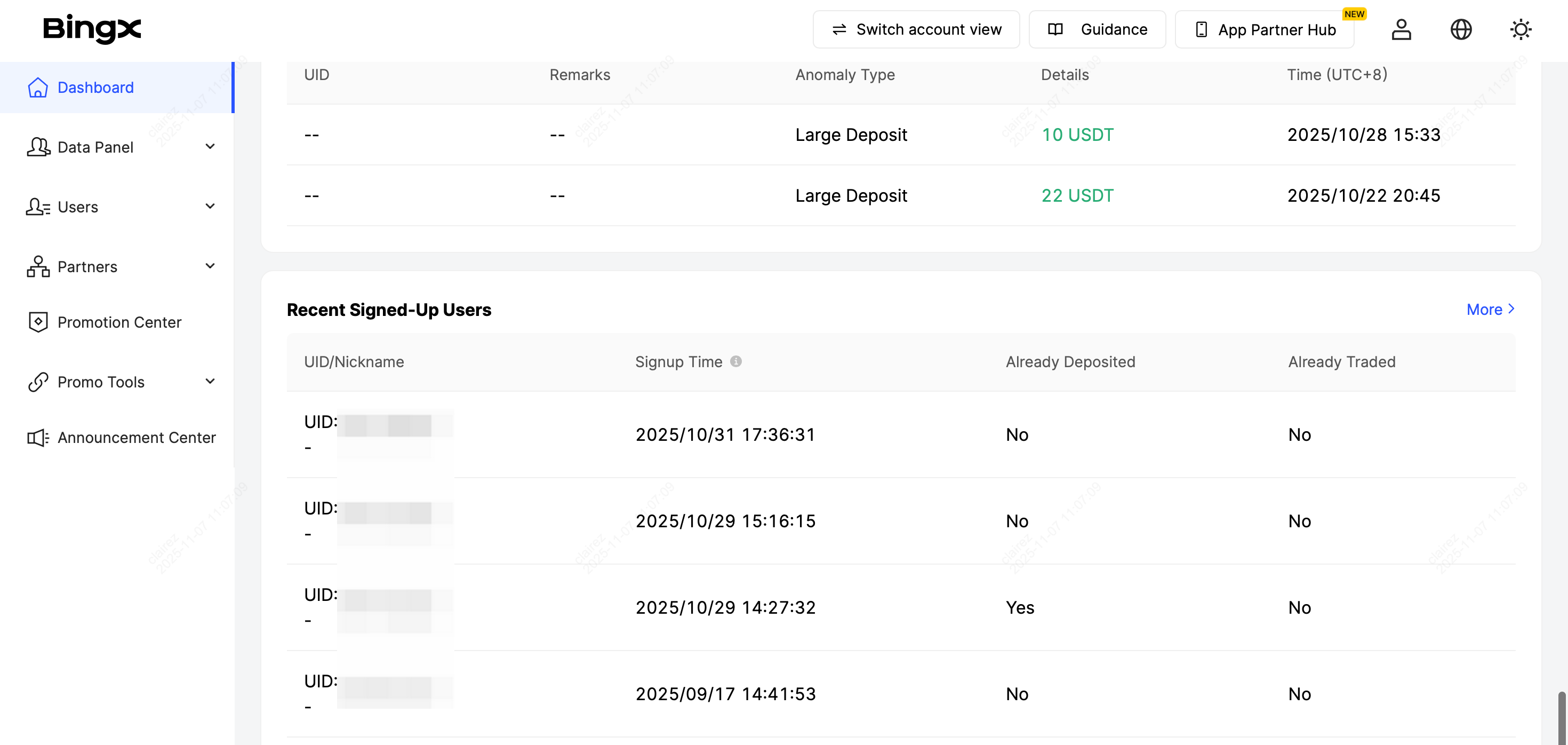This screenshot has height=745, width=1568.
Task: Click the BingX logo
Action: pyautogui.click(x=92, y=29)
